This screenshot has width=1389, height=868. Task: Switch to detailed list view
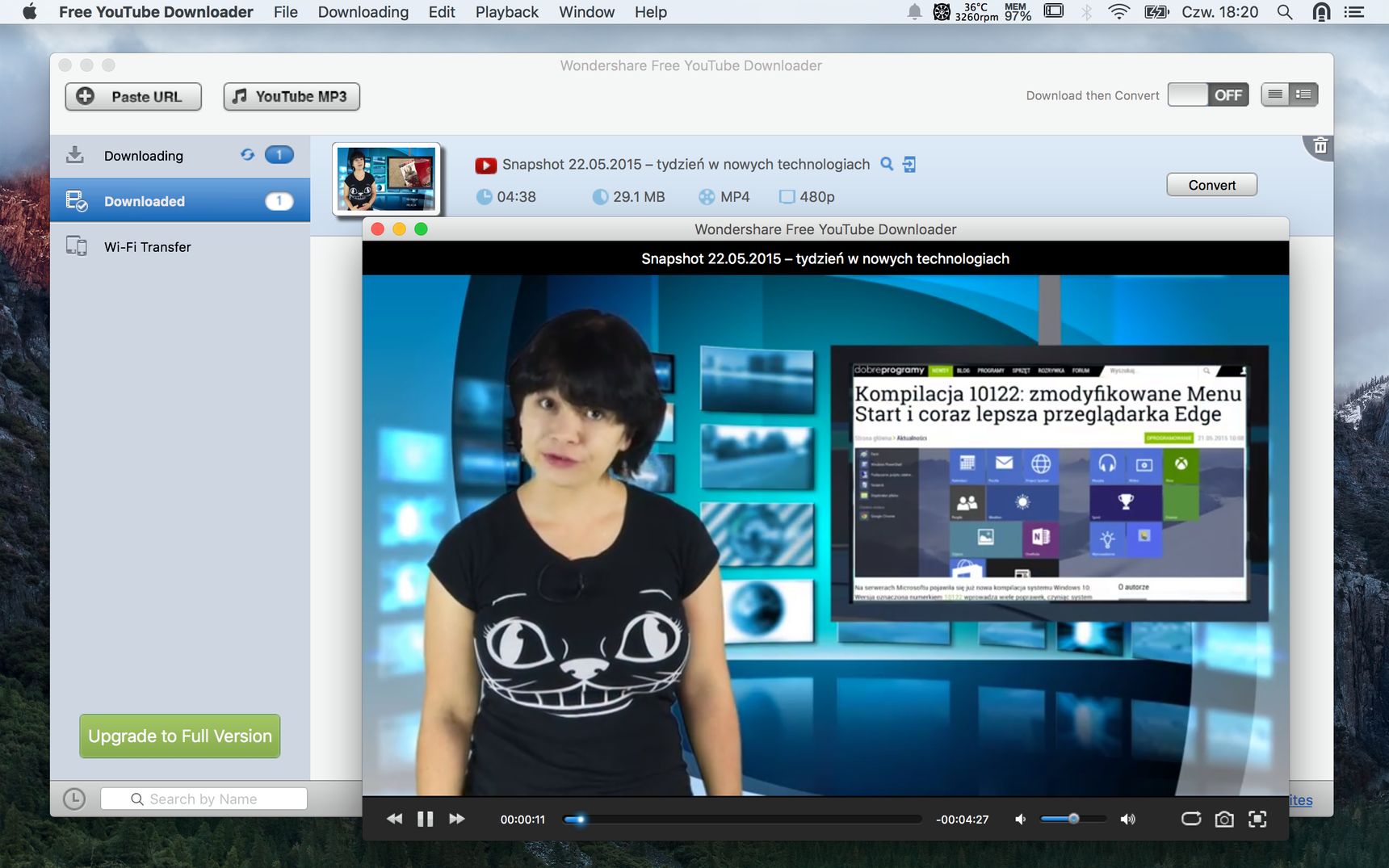[1303, 94]
